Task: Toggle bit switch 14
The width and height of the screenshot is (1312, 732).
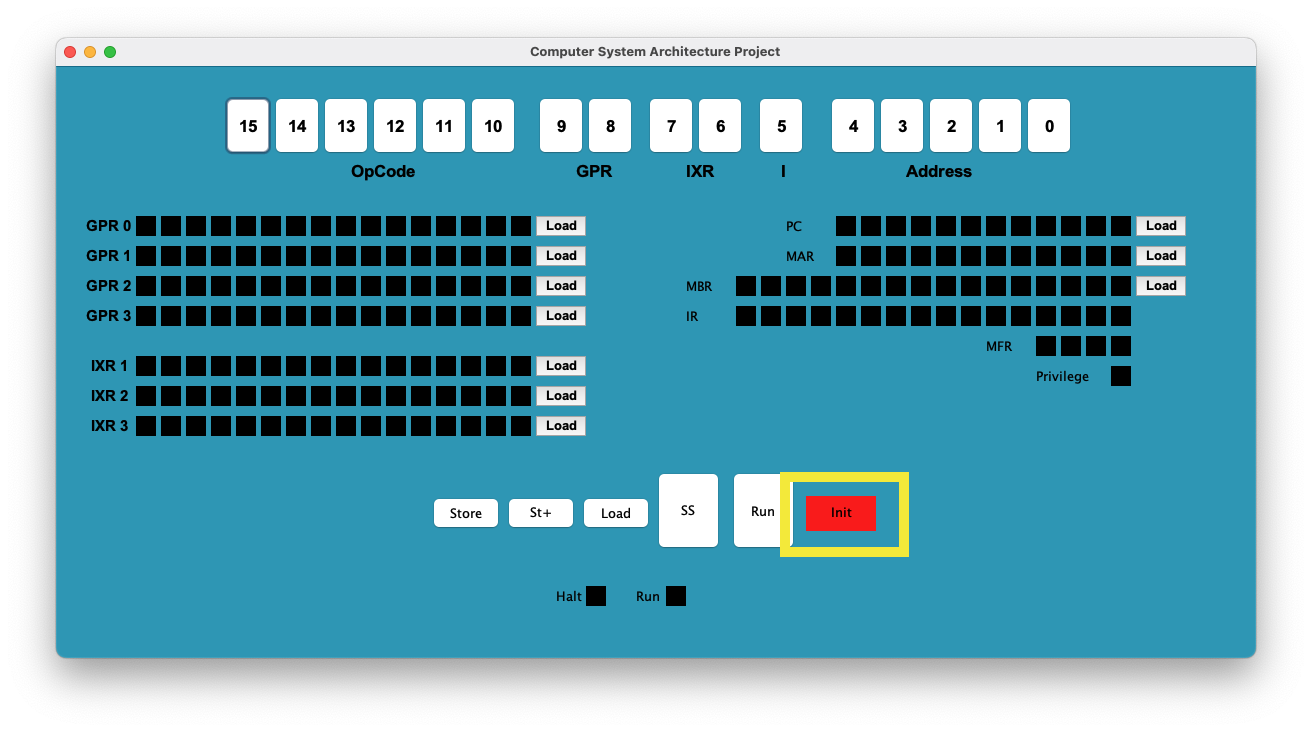Action: coord(297,126)
